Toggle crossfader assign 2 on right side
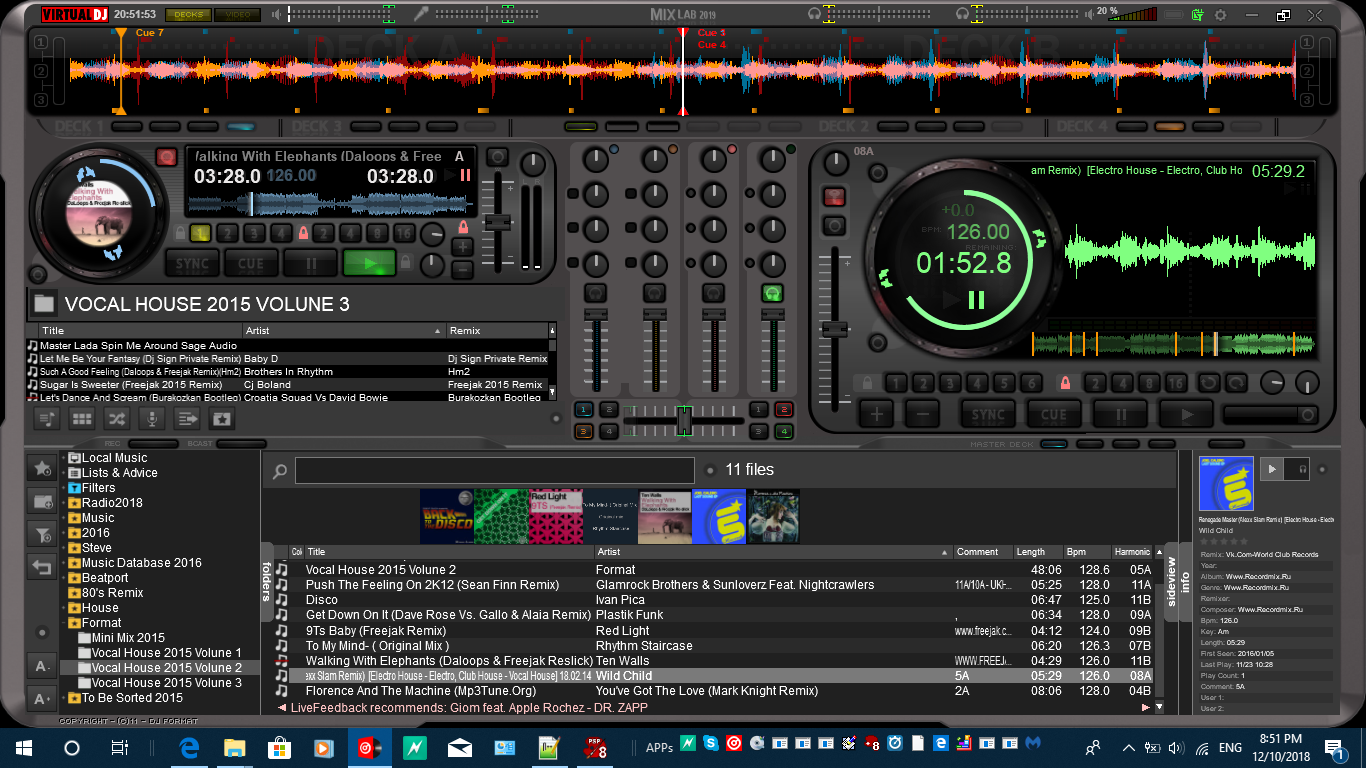Image resolution: width=1366 pixels, height=768 pixels. click(x=783, y=409)
